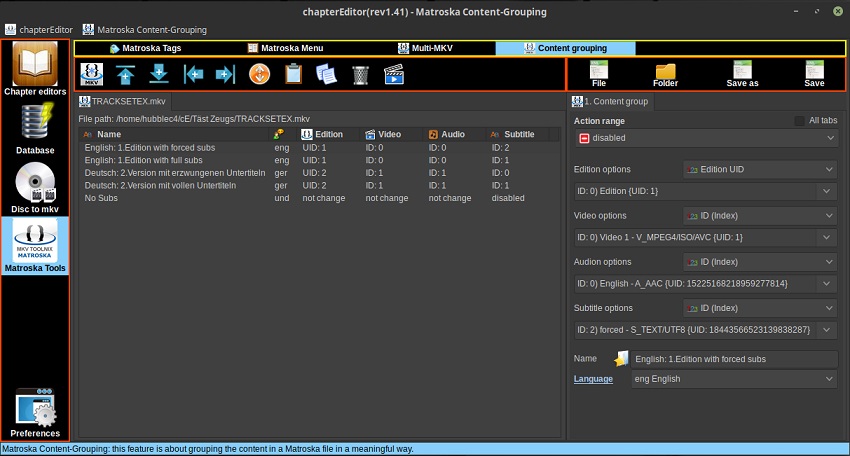
Task: Select row English: 1.Edition with forced subs
Action: (x=319, y=147)
